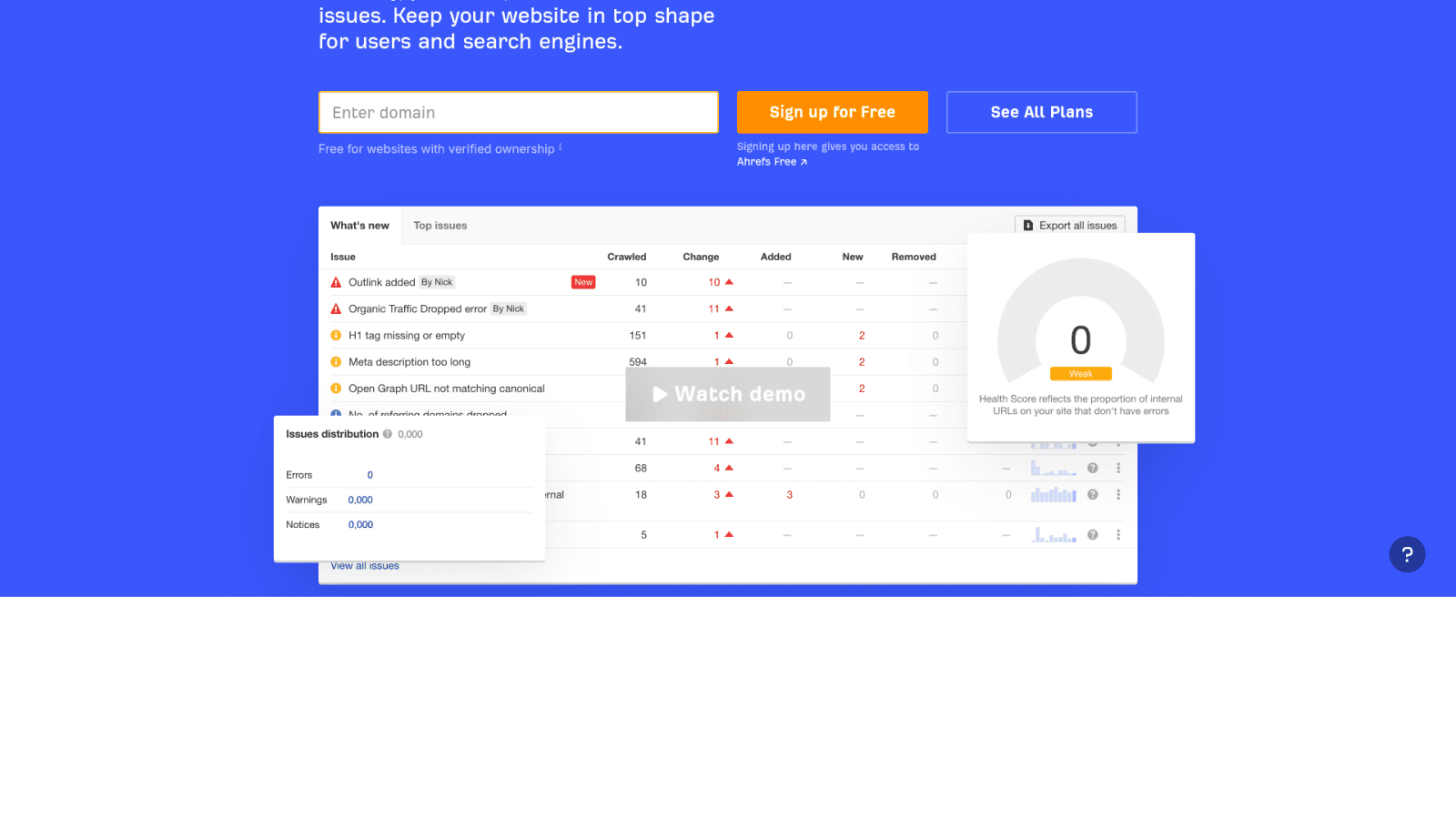The height and width of the screenshot is (819, 1456).
Task: Select Open Graph URL not matching canonical issue
Action: 447,388
